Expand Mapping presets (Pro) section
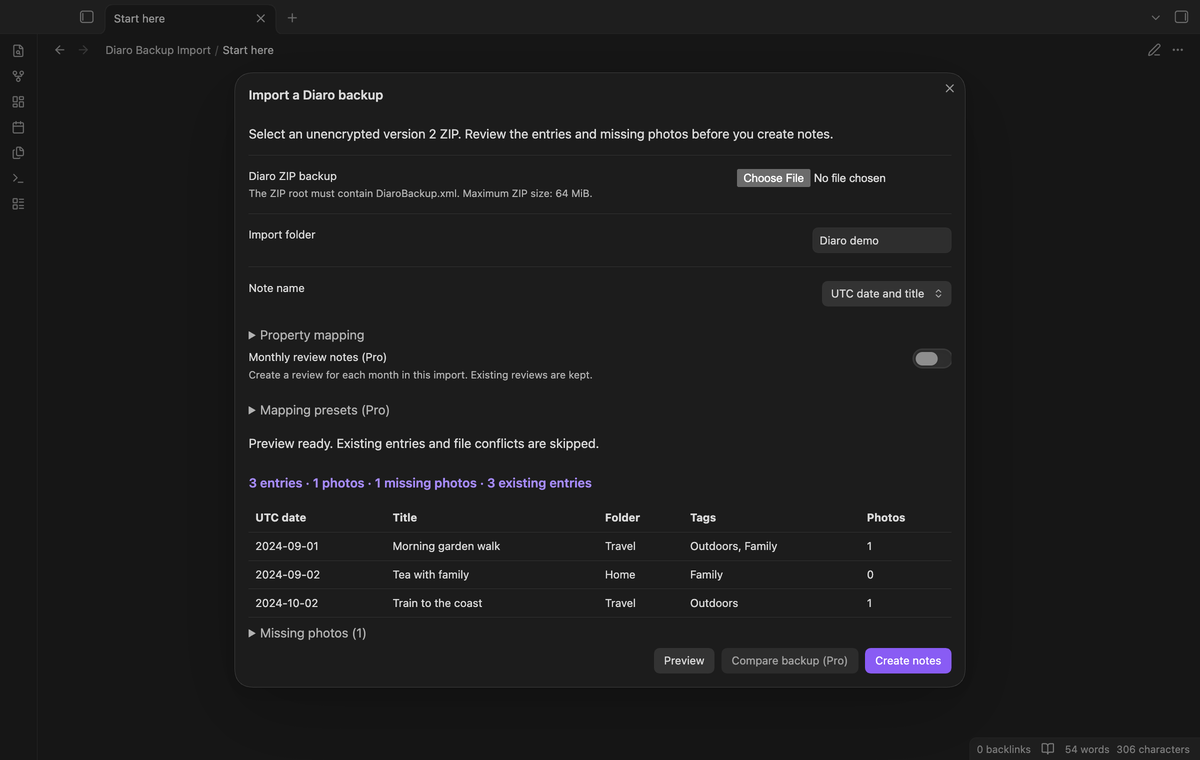Viewport: 1200px width, 760px height. pos(319,410)
